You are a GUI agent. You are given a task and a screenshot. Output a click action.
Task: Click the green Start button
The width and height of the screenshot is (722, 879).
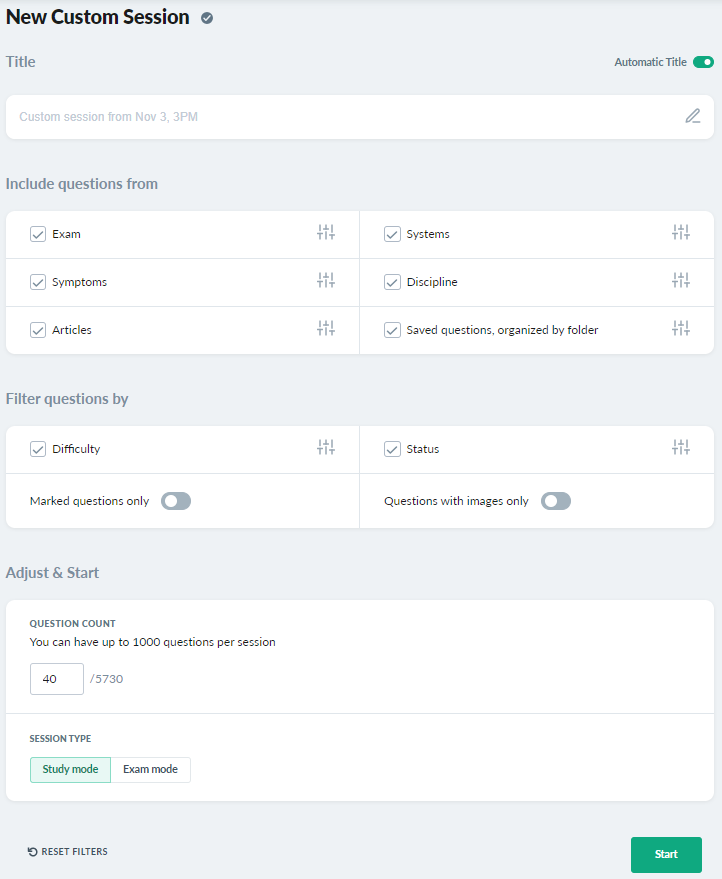point(666,854)
